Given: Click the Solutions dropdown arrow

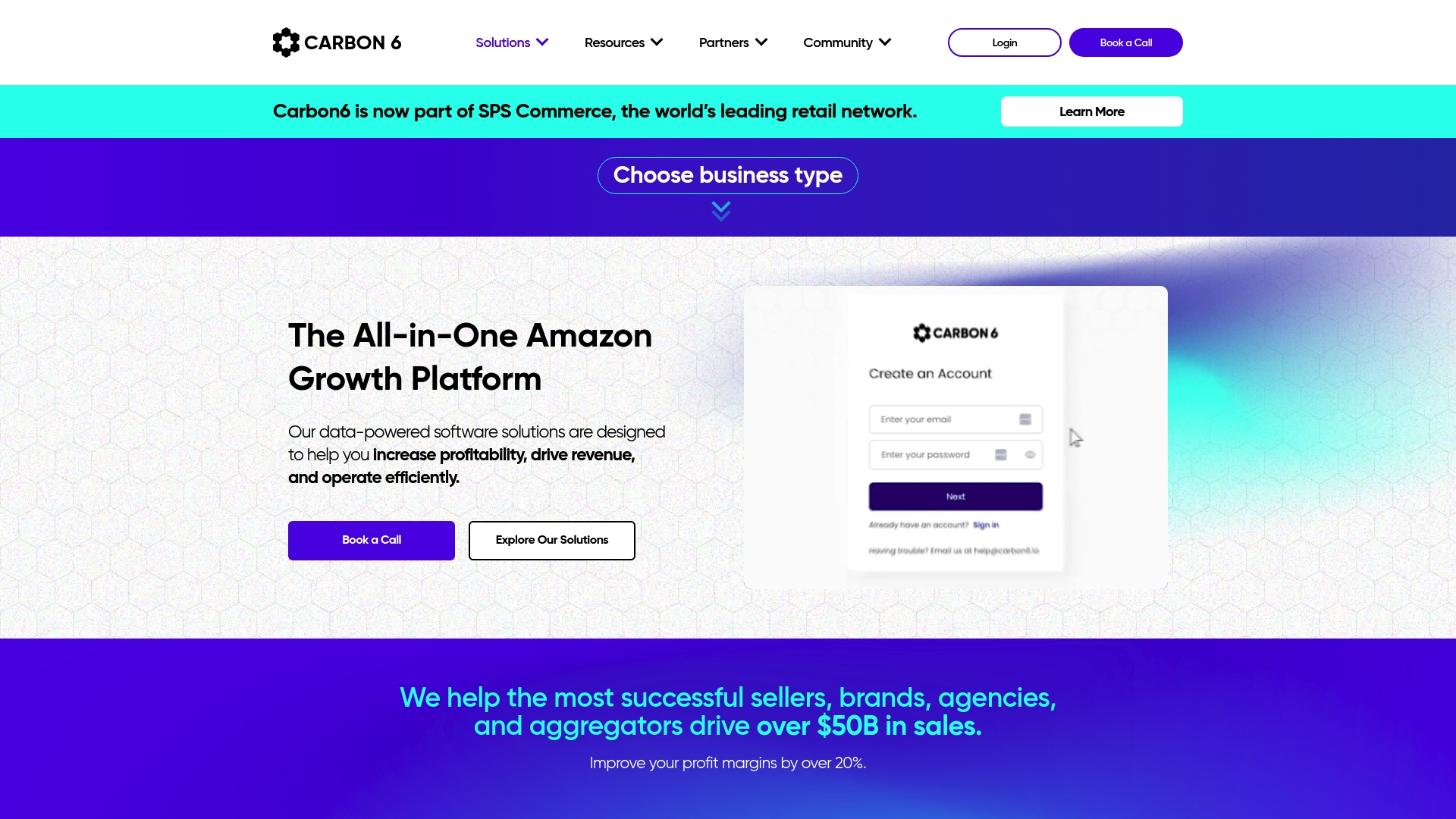Looking at the screenshot, I should [542, 42].
